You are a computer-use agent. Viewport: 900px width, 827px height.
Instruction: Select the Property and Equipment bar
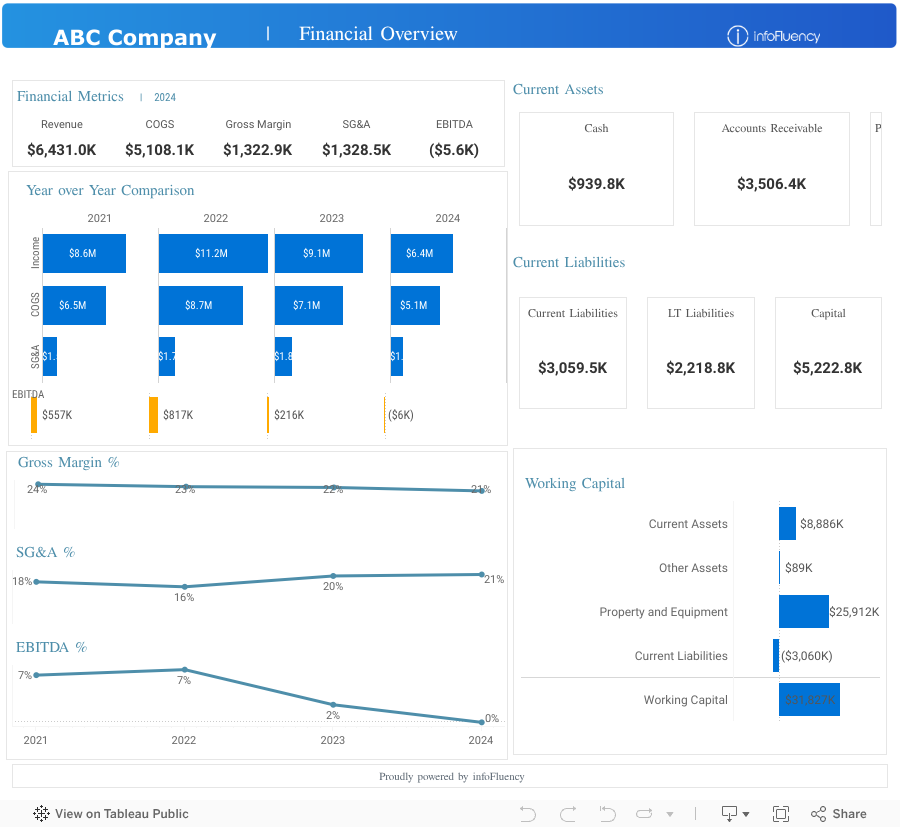(x=803, y=612)
